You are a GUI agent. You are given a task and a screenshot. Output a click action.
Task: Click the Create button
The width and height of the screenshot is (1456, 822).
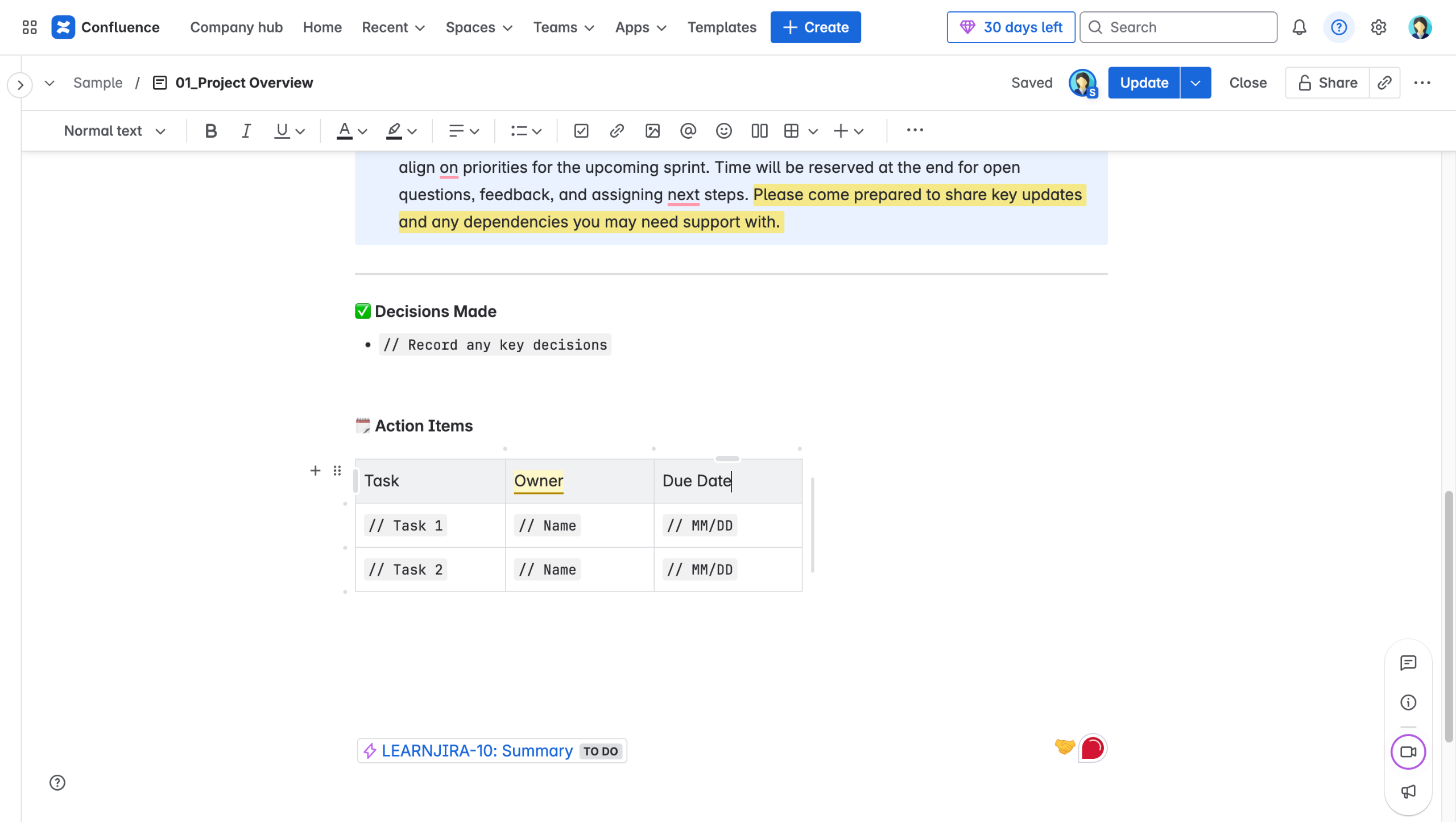pyautogui.click(x=816, y=27)
